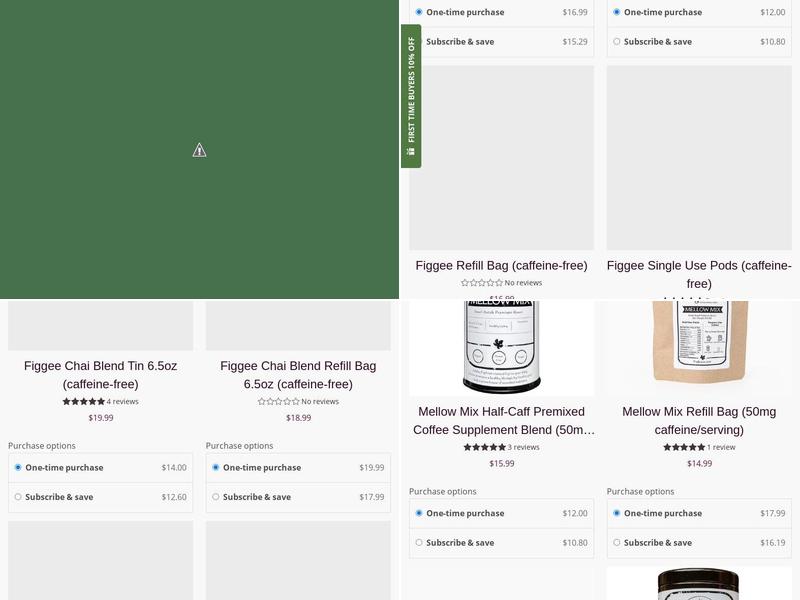Image resolution: width=800 pixels, height=600 pixels.
Task: Open Figgee Refill Bag (caffeine-free) product link
Action: 502,266
